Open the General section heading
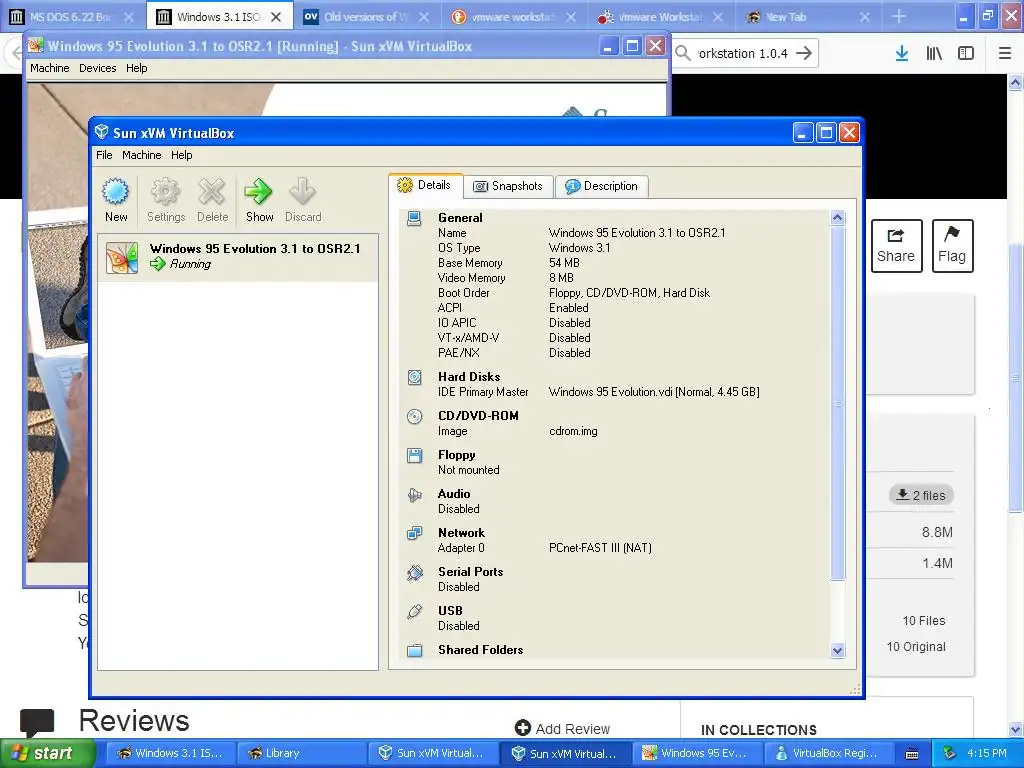 tap(460, 218)
